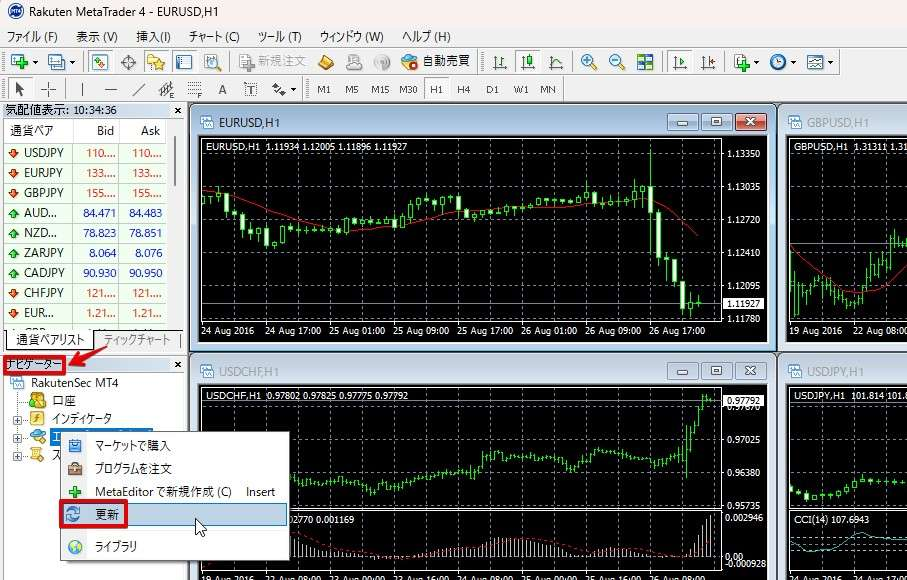This screenshot has height=580, width=907.
Task: Select the horizontal line drawing tool
Action: click(110, 90)
